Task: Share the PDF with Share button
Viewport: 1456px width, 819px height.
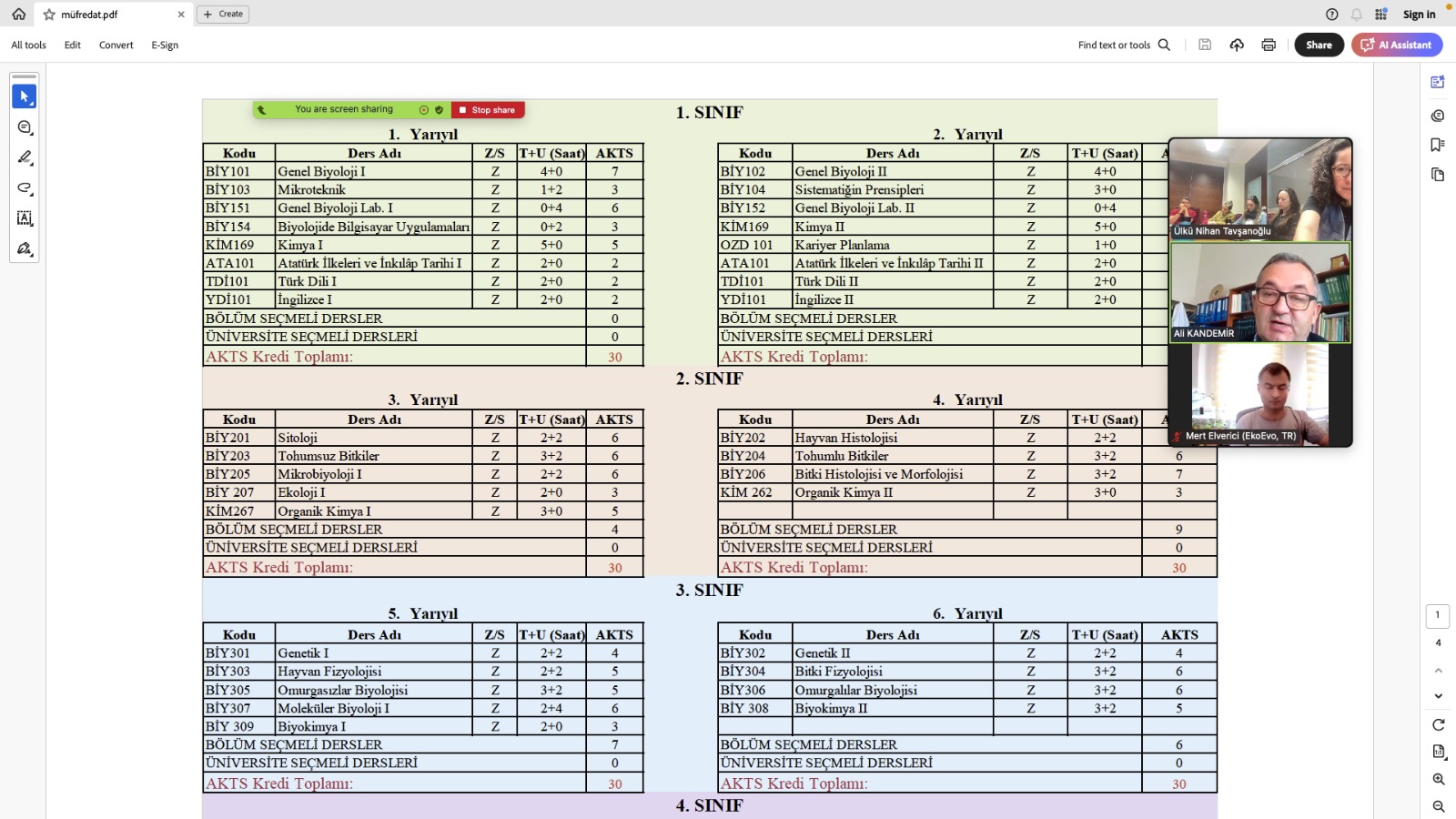Action: coord(1319,45)
